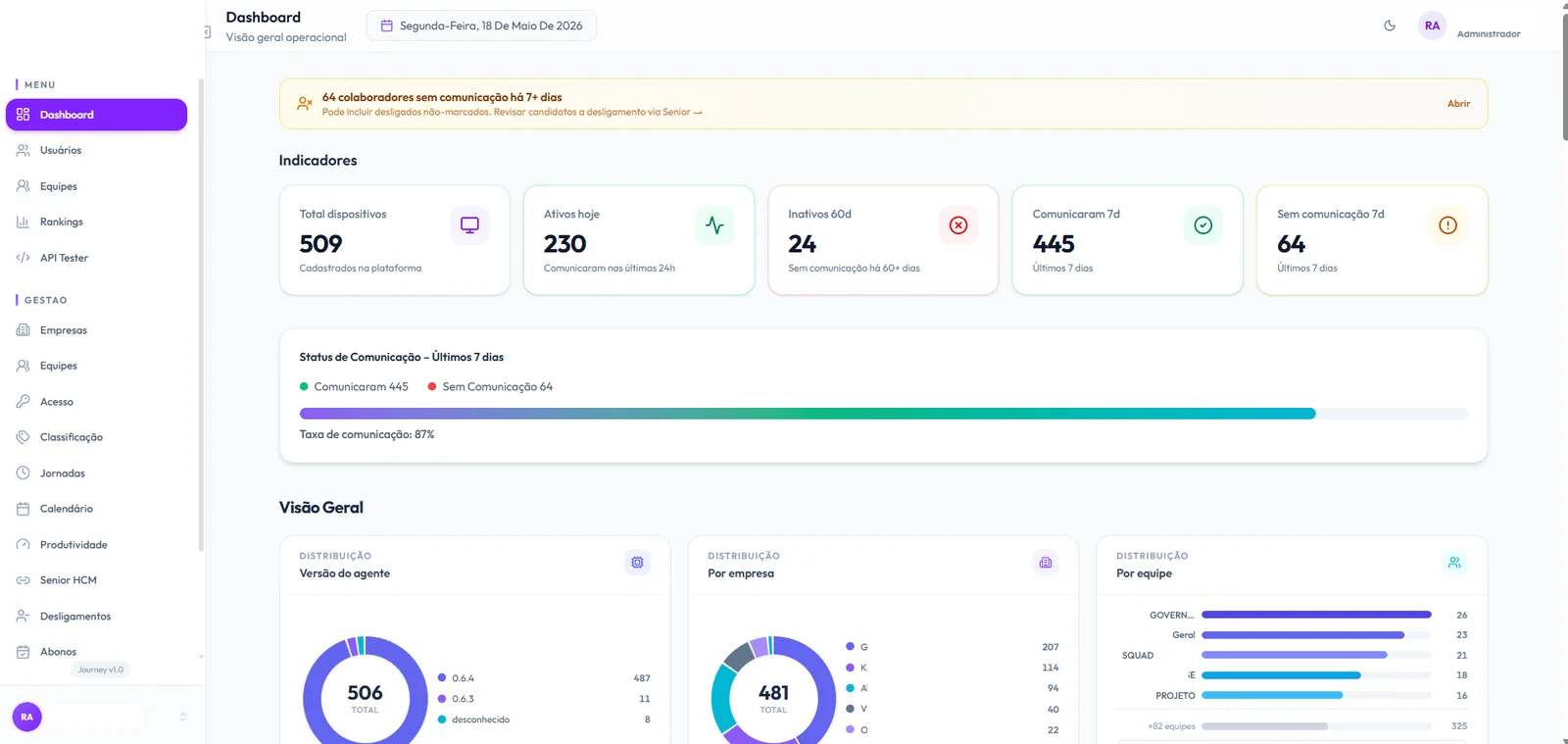Select the Empresas building icon

tap(23, 330)
